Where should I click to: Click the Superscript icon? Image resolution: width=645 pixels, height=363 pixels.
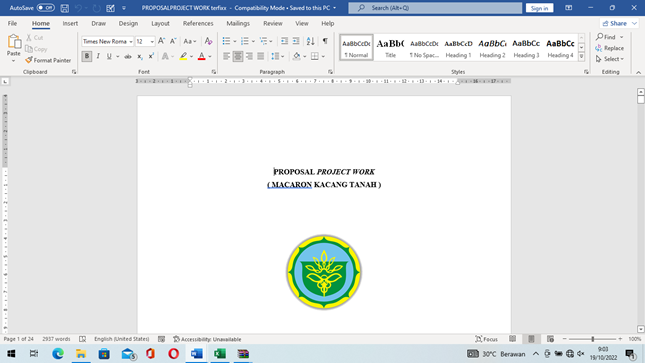click(151, 56)
